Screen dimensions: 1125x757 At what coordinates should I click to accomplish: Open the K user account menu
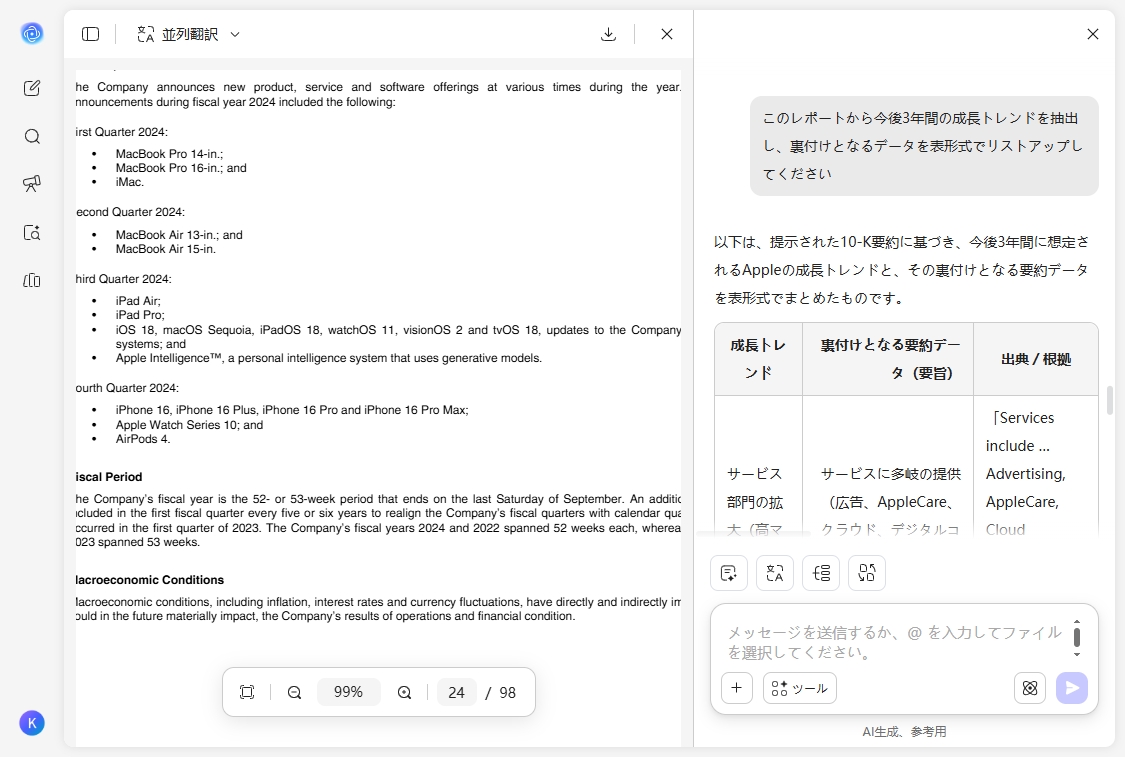[x=32, y=723]
